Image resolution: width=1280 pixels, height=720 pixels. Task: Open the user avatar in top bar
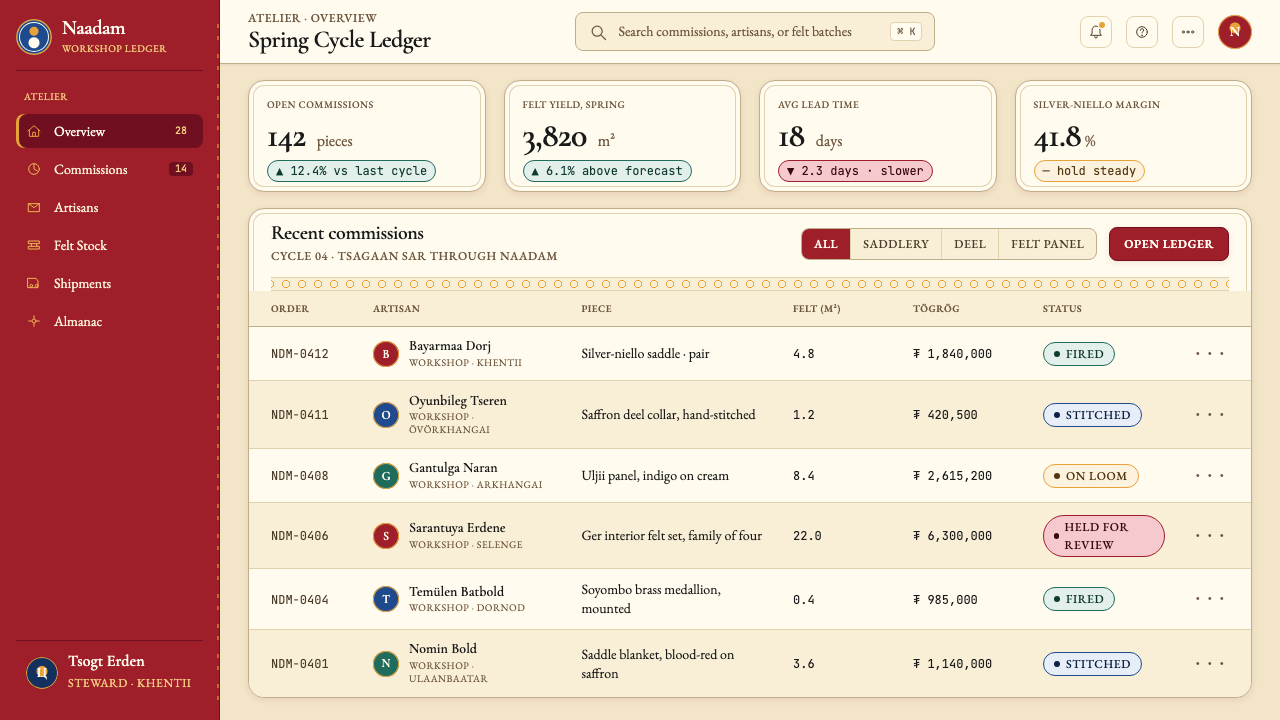(1235, 32)
